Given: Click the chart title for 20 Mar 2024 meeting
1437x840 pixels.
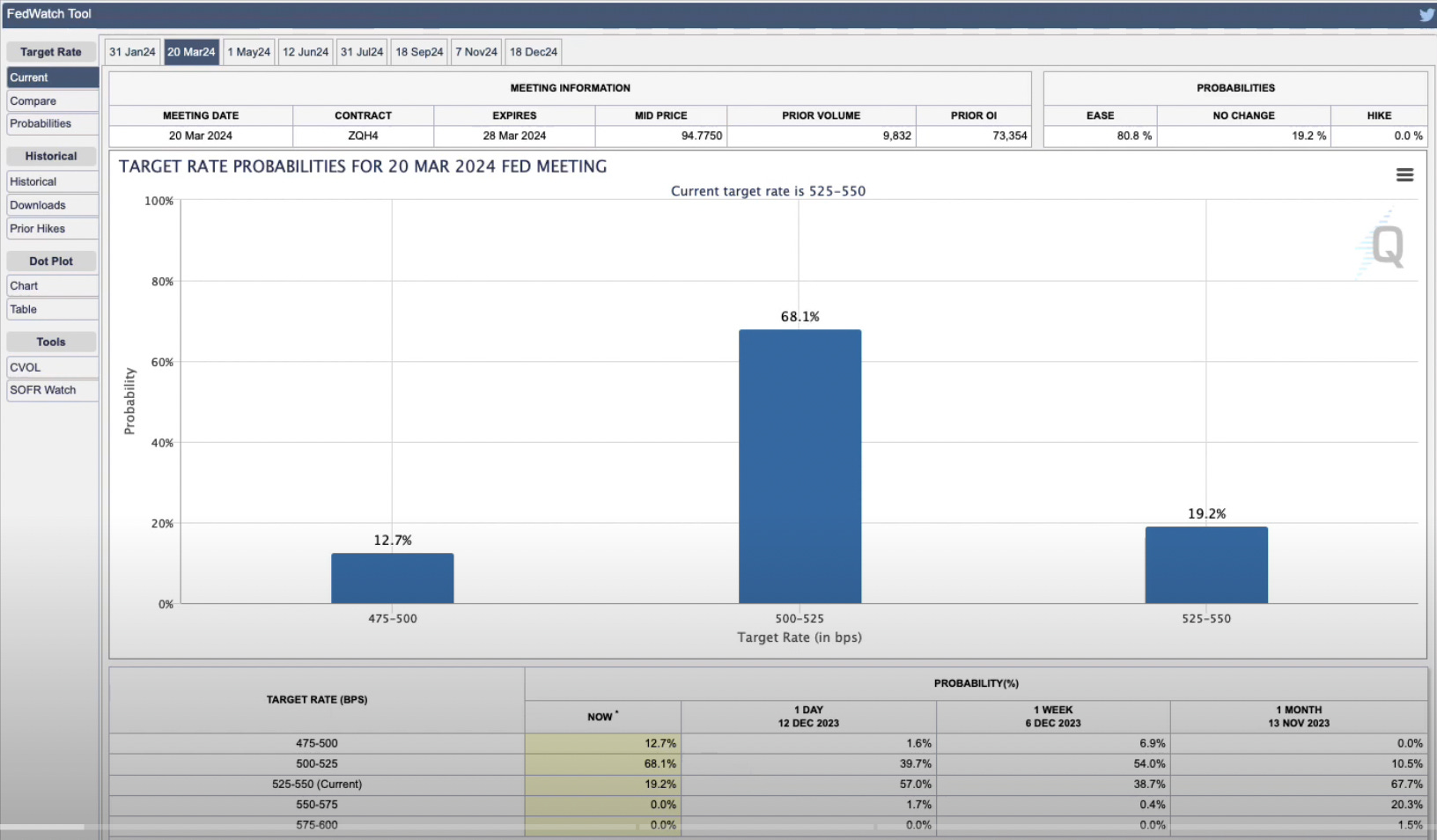Looking at the screenshot, I should 363,166.
